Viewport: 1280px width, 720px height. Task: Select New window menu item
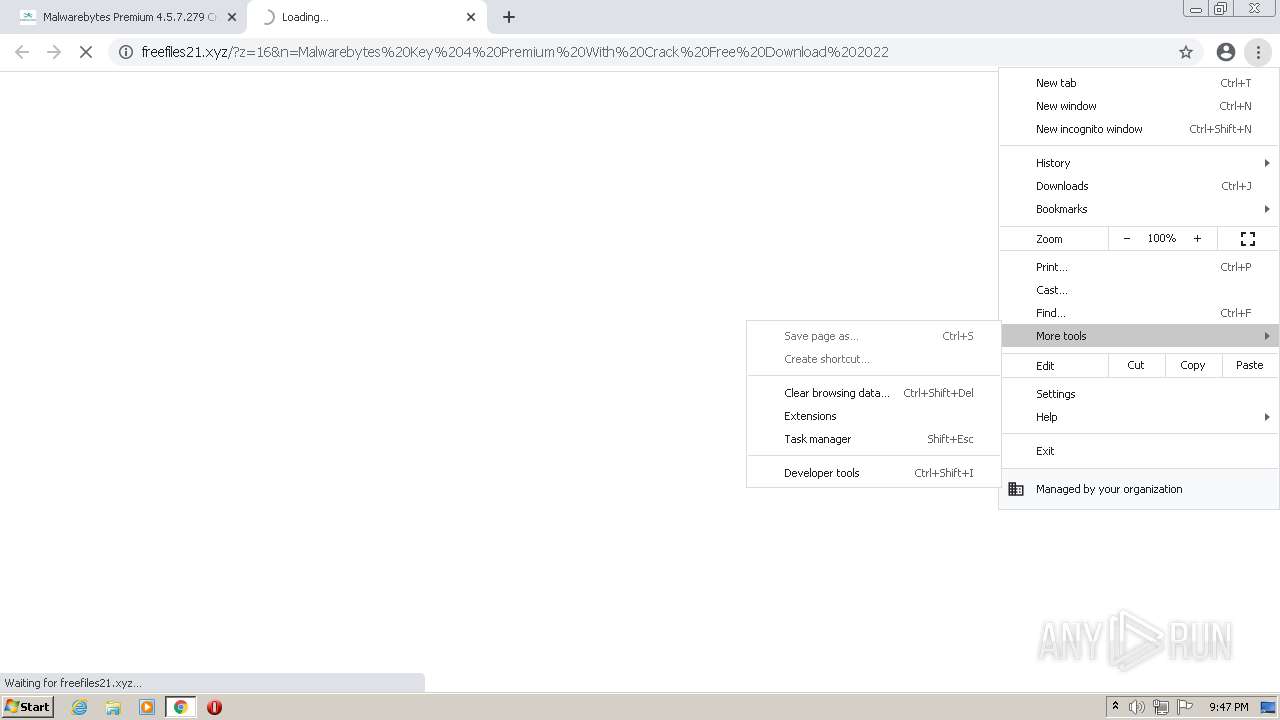tap(1139, 106)
